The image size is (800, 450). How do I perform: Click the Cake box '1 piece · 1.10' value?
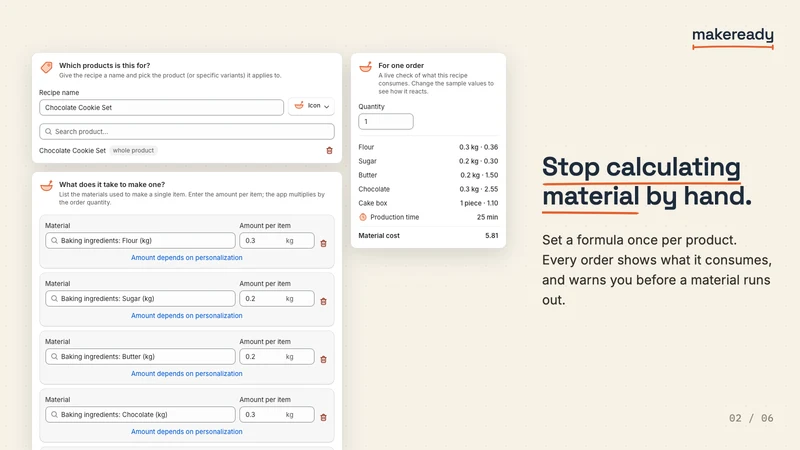coord(479,203)
